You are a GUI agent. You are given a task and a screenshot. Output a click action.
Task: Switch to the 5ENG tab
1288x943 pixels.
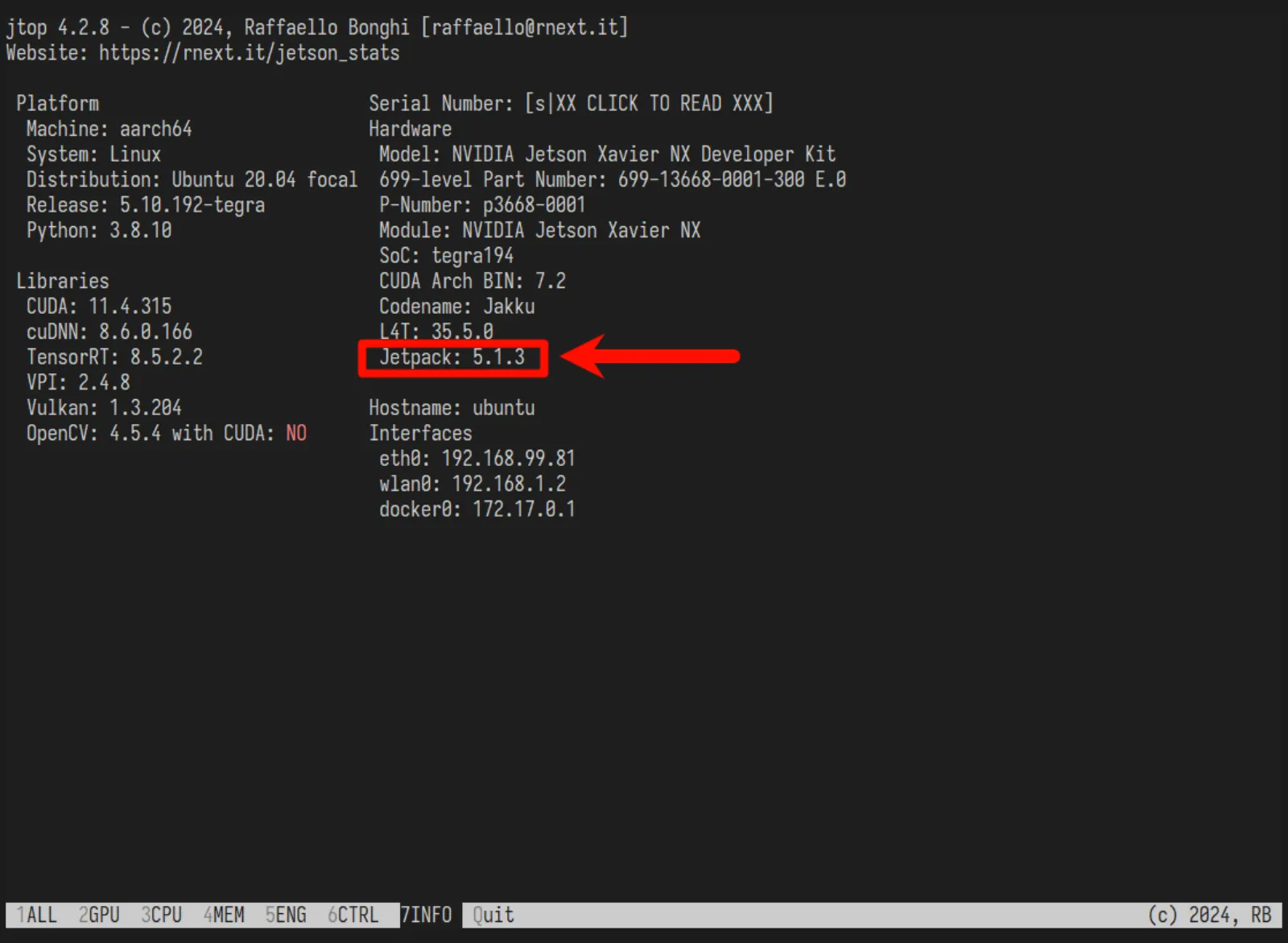tap(284, 915)
